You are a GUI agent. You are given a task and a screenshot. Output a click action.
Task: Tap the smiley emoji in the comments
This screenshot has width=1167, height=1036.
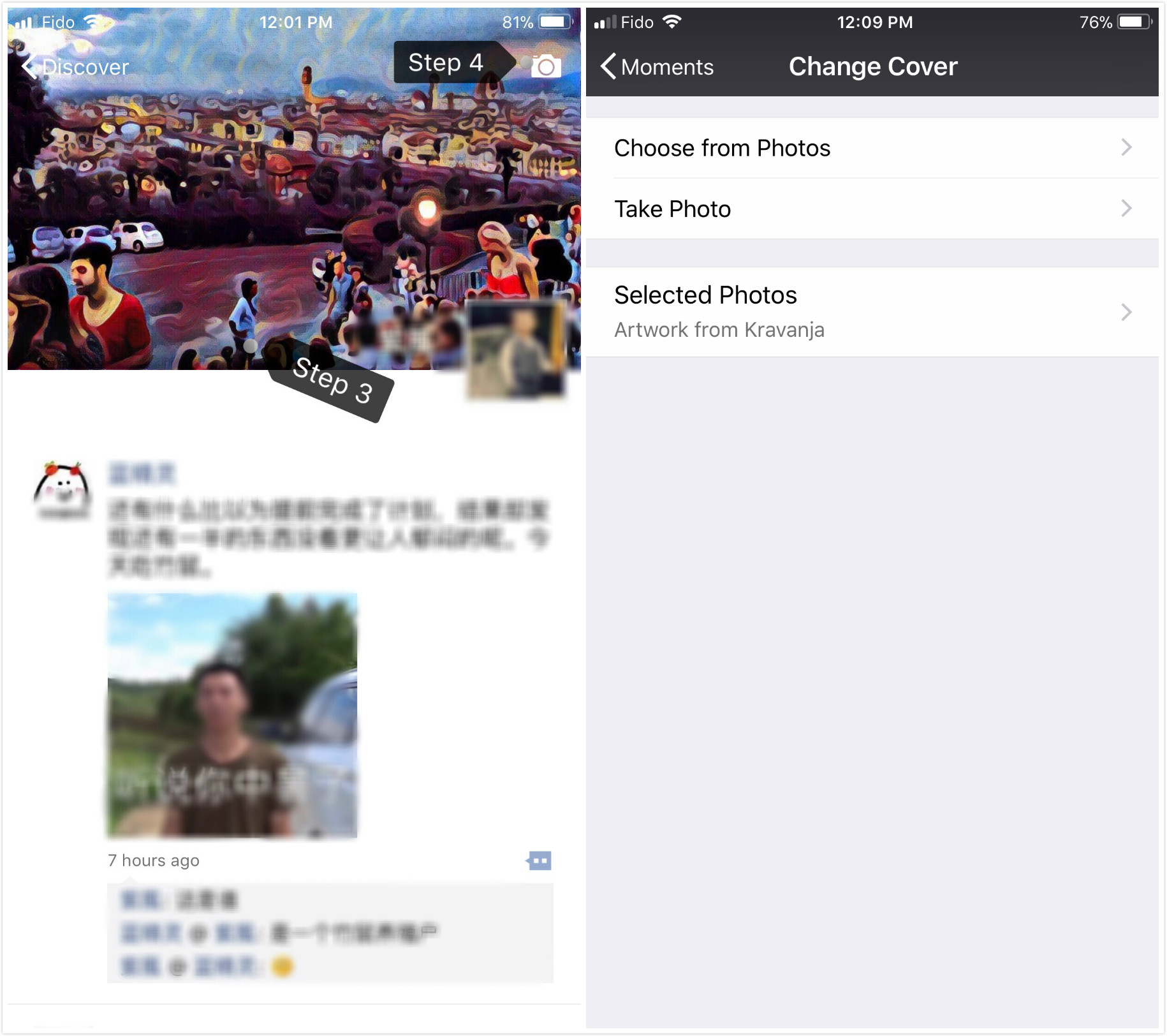click(282, 966)
